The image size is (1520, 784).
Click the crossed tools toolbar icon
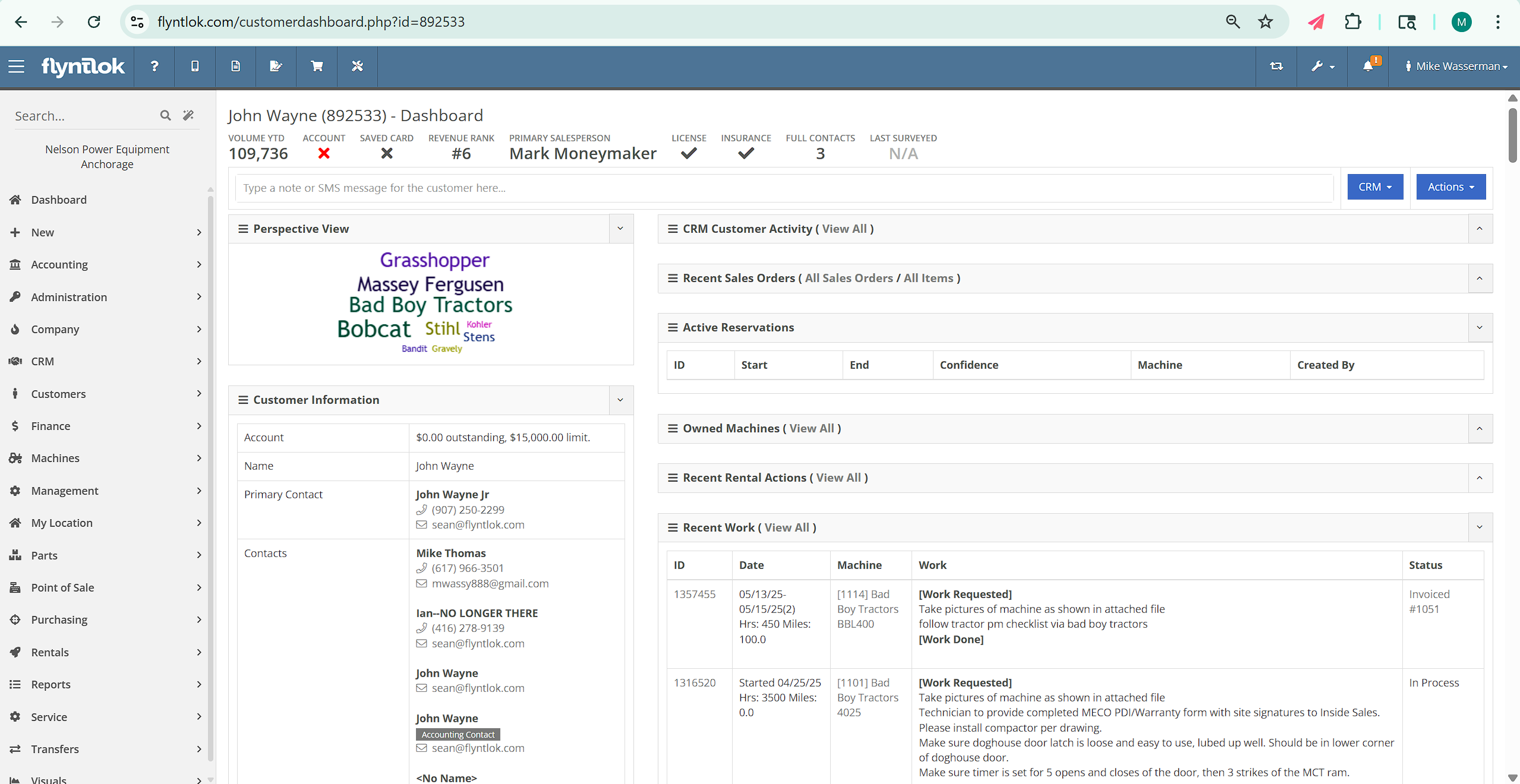[x=357, y=66]
